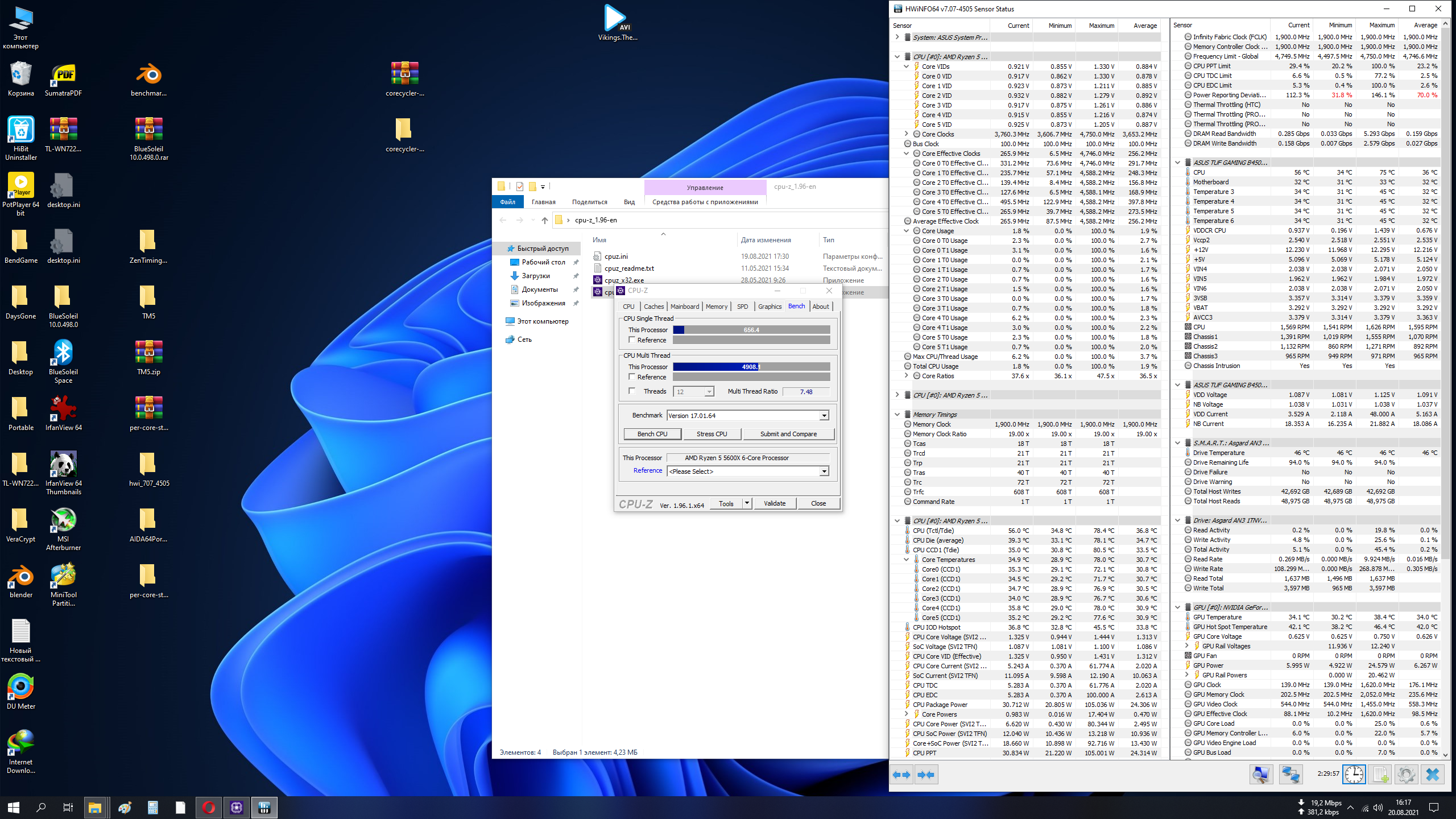
Task: Click HWiNFO network remote monitors icon
Action: tap(1290, 775)
